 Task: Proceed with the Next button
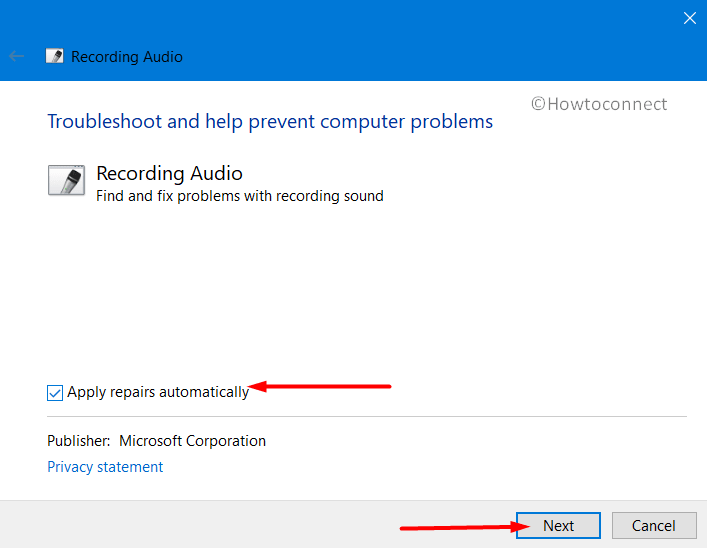pyautogui.click(x=558, y=525)
